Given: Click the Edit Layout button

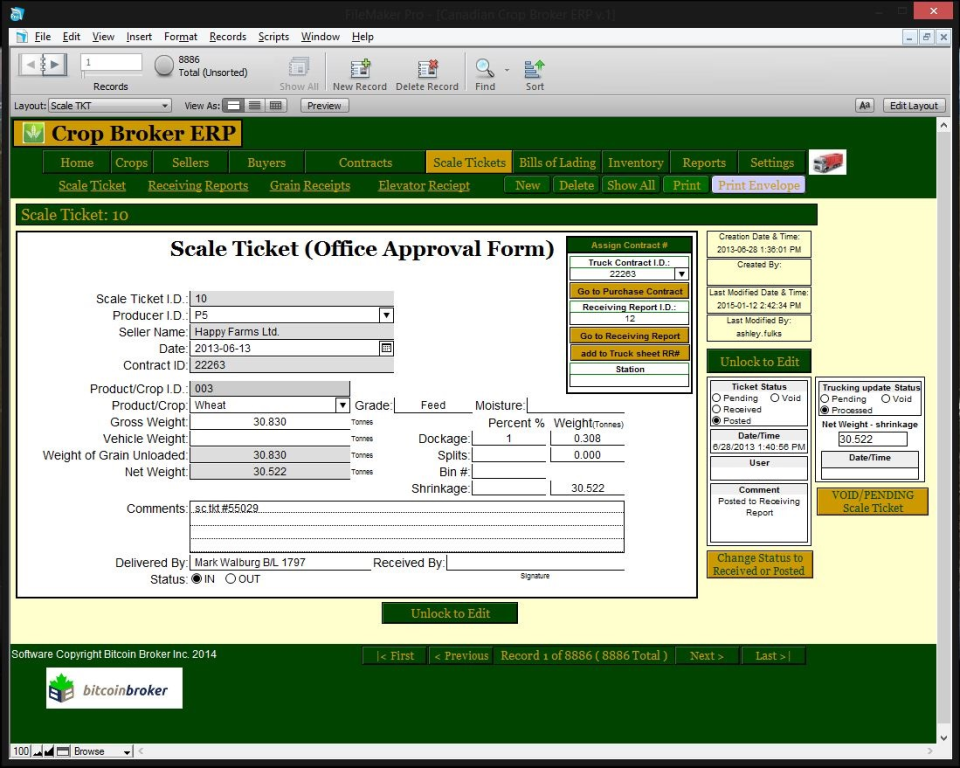Looking at the screenshot, I should pos(913,105).
